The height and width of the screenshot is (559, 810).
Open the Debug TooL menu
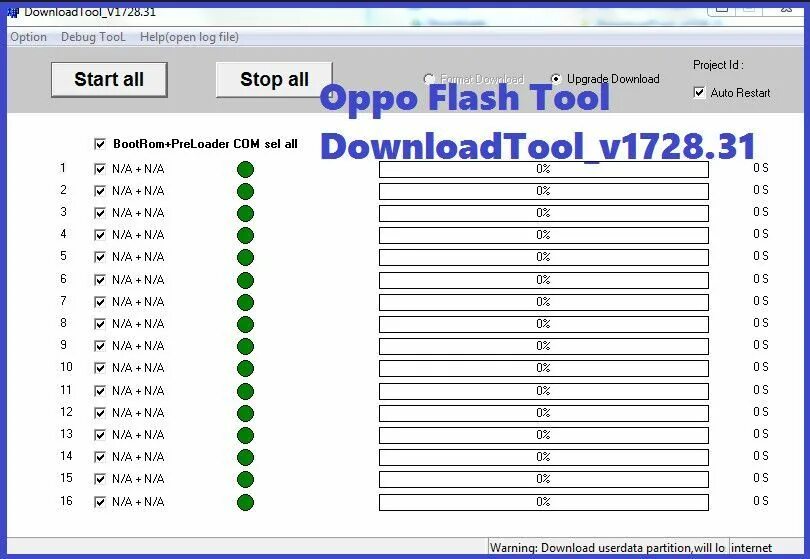93,37
